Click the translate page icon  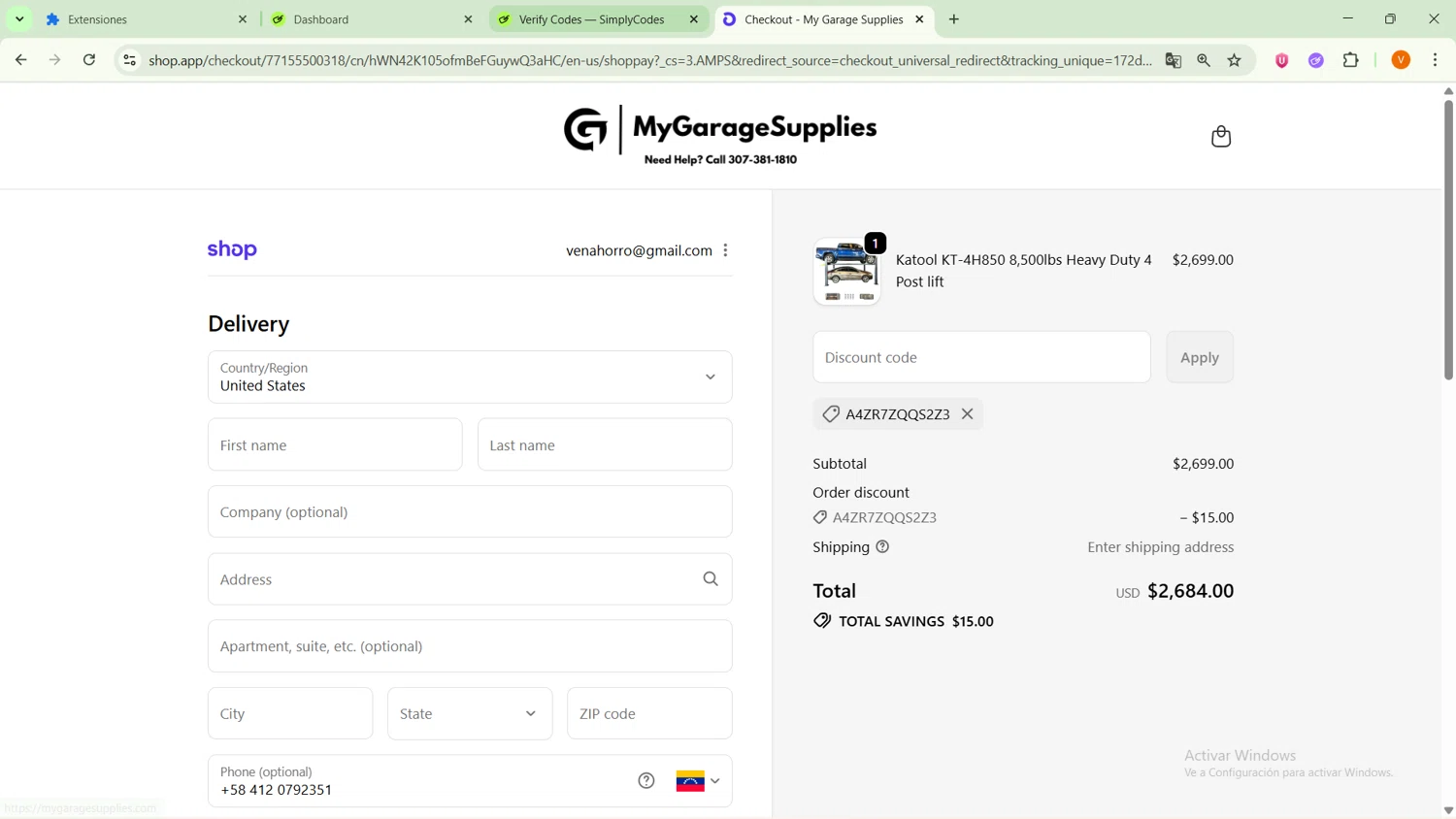pos(1174,60)
